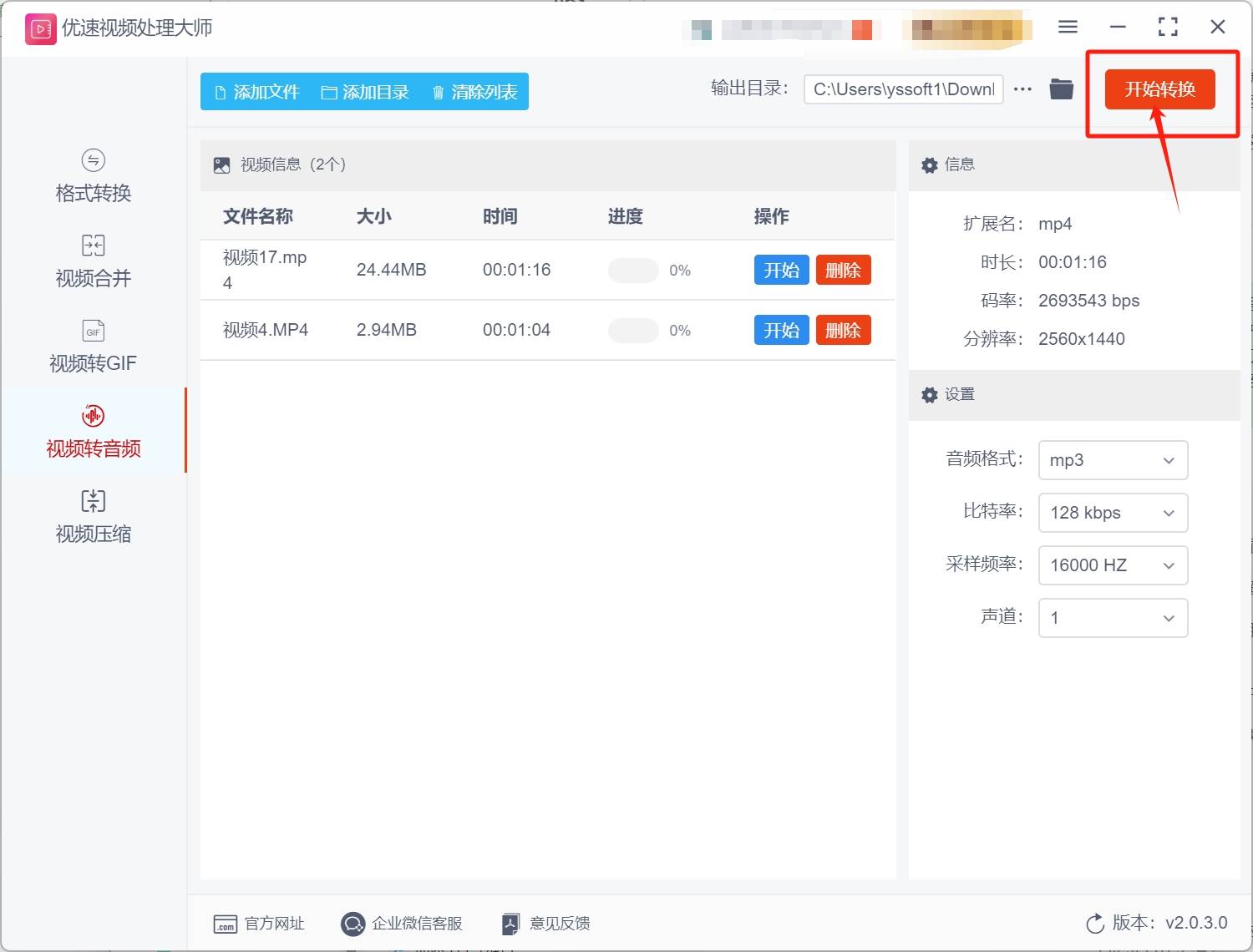Open the output folder icon
This screenshot has height=952, width=1253.
[1061, 89]
